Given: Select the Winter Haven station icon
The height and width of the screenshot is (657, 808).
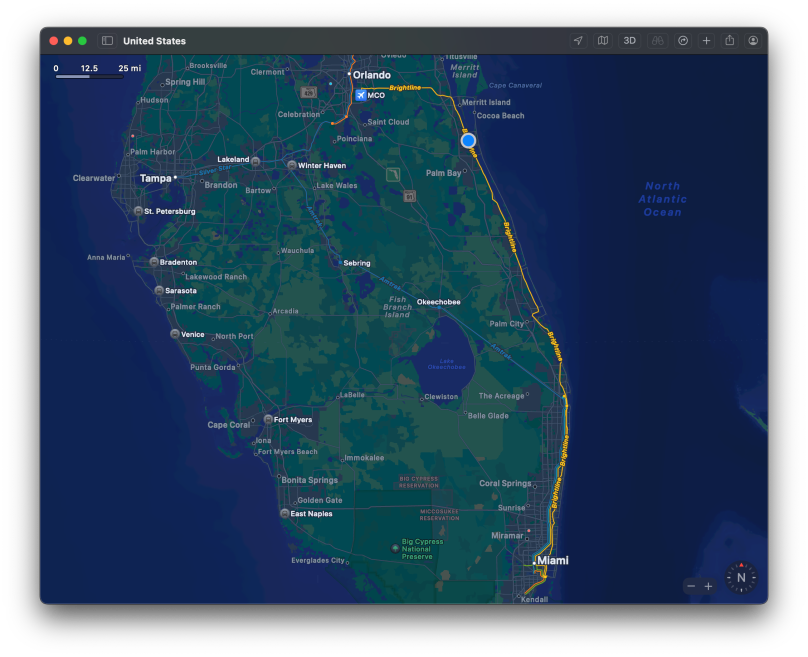Looking at the screenshot, I should pos(292,165).
